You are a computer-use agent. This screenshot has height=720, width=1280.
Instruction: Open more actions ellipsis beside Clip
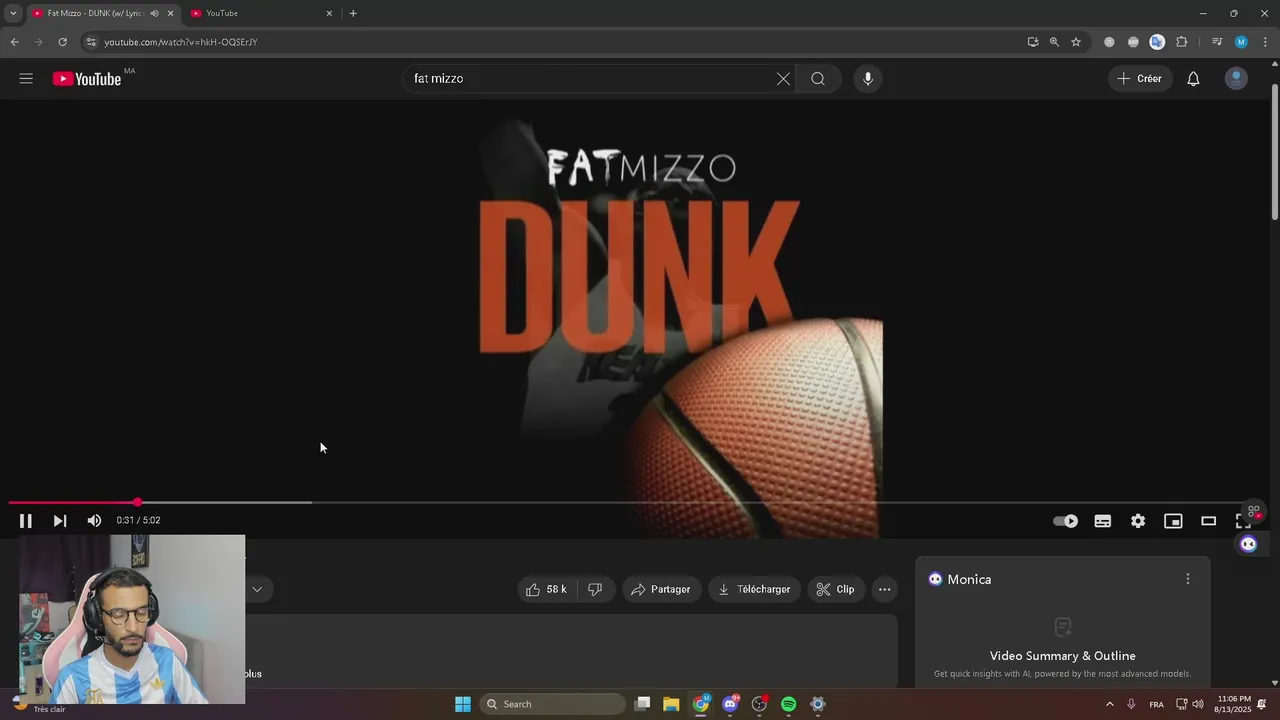click(884, 589)
